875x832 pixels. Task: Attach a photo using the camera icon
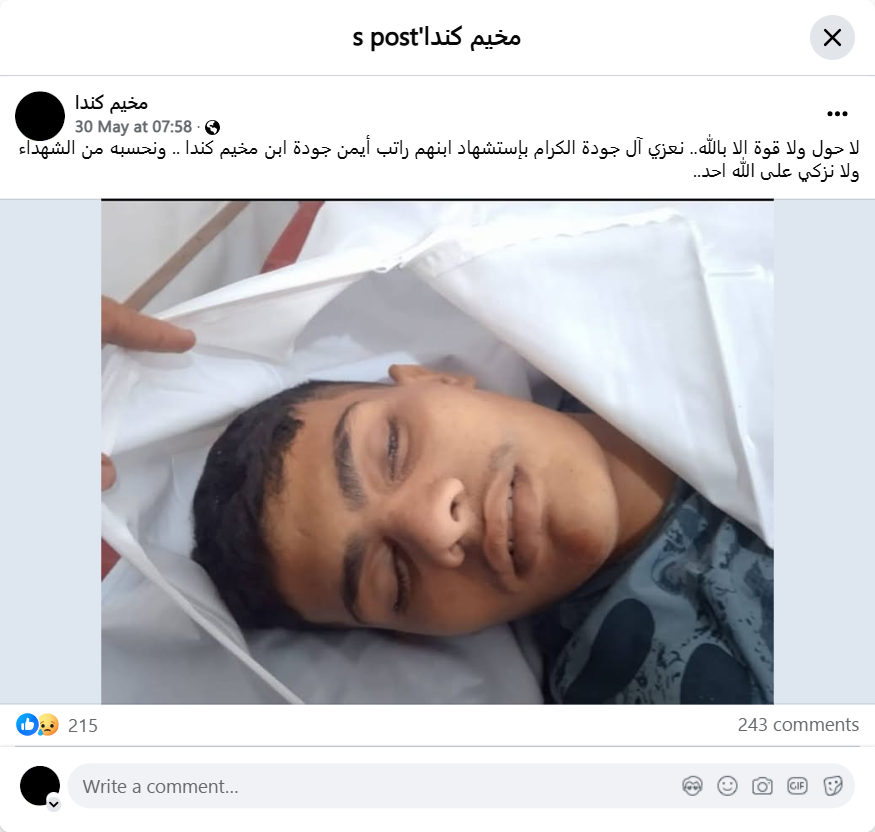tap(762, 786)
